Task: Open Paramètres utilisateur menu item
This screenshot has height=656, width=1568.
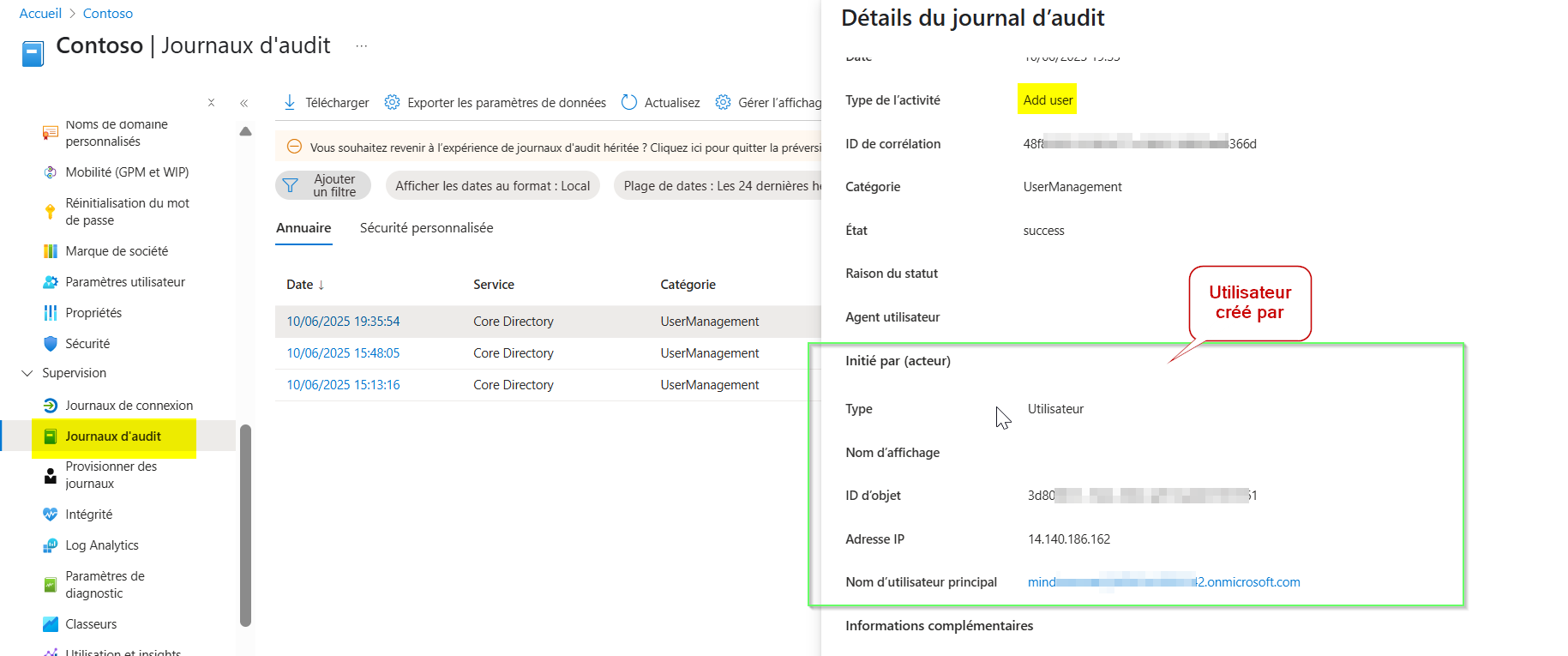Action: [x=125, y=282]
